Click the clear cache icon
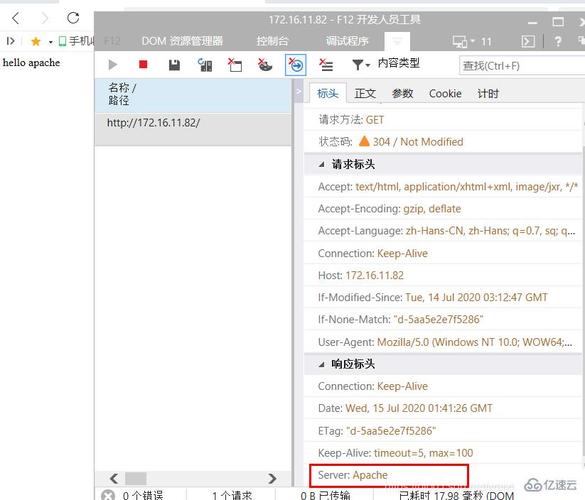This screenshot has height=500, width=585. point(235,65)
